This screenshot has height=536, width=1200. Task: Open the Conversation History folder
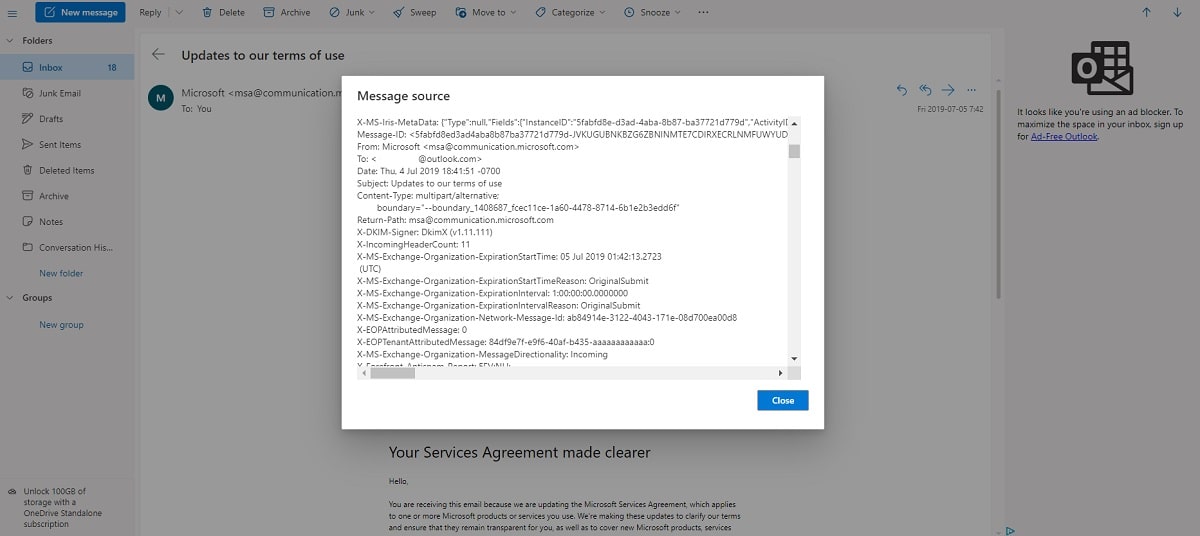coord(67,247)
